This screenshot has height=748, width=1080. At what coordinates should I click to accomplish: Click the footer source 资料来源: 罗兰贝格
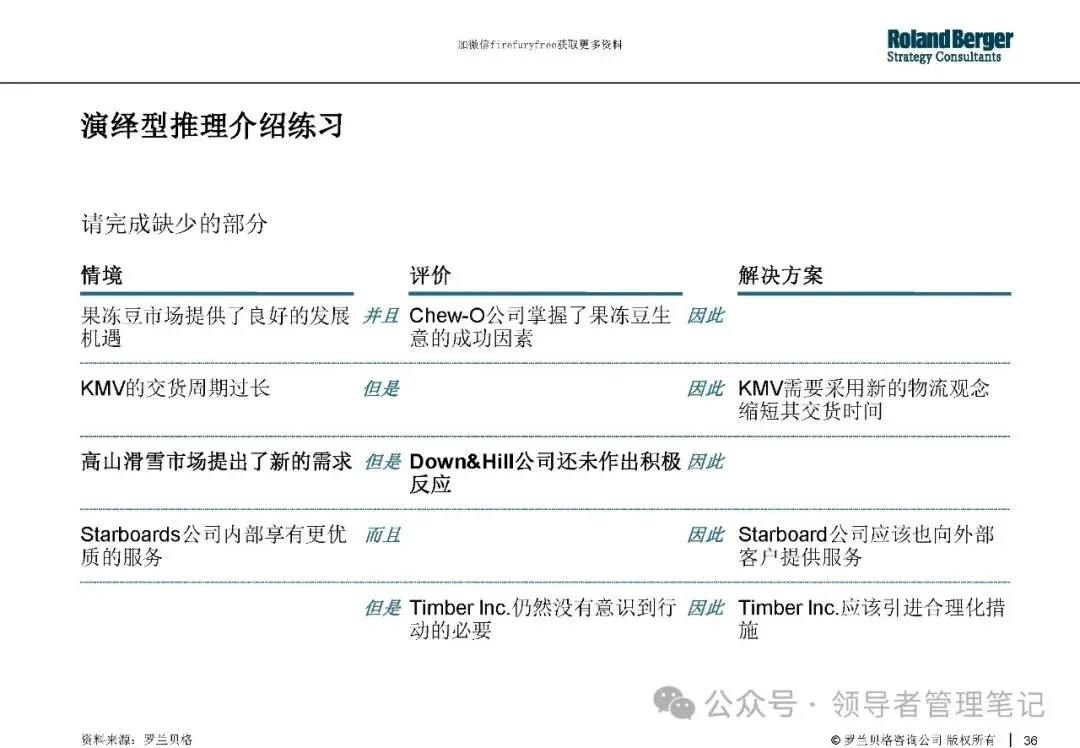(136, 740)
